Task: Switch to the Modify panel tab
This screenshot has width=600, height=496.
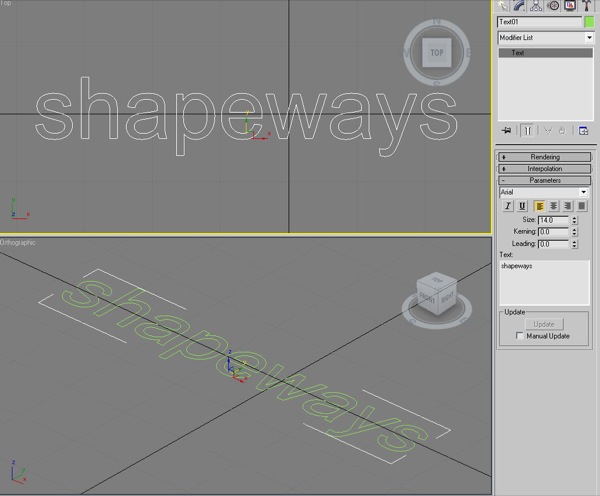Action: pos(520,6)
